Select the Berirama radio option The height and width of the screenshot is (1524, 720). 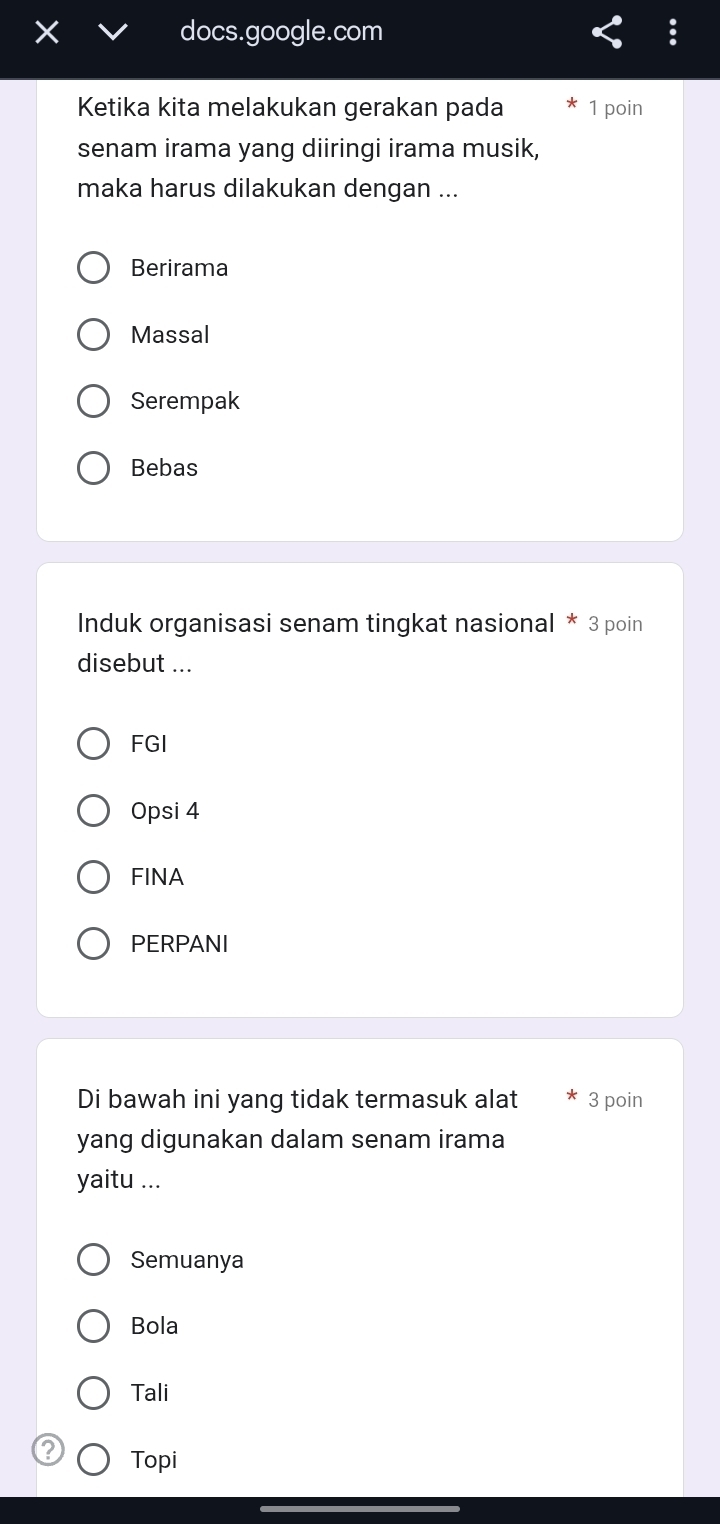tap(94, 268)
